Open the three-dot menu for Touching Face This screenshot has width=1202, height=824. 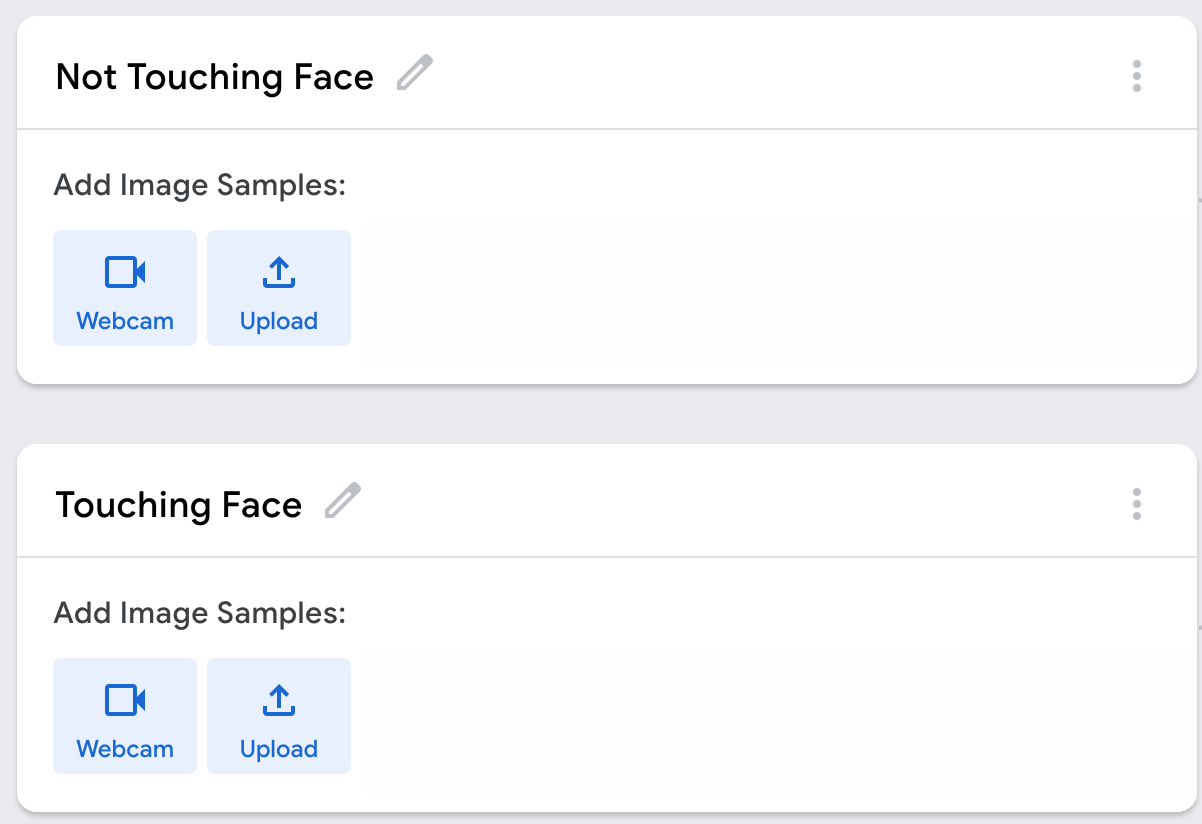1136,504
